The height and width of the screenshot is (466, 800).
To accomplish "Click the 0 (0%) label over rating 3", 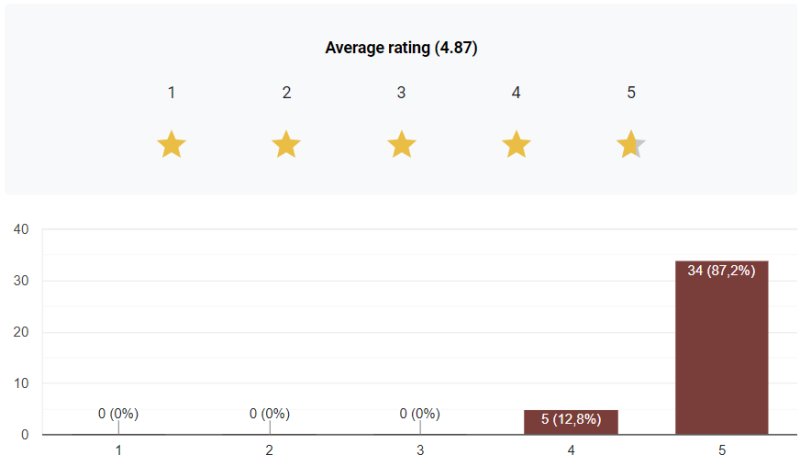I will (420, 413).
